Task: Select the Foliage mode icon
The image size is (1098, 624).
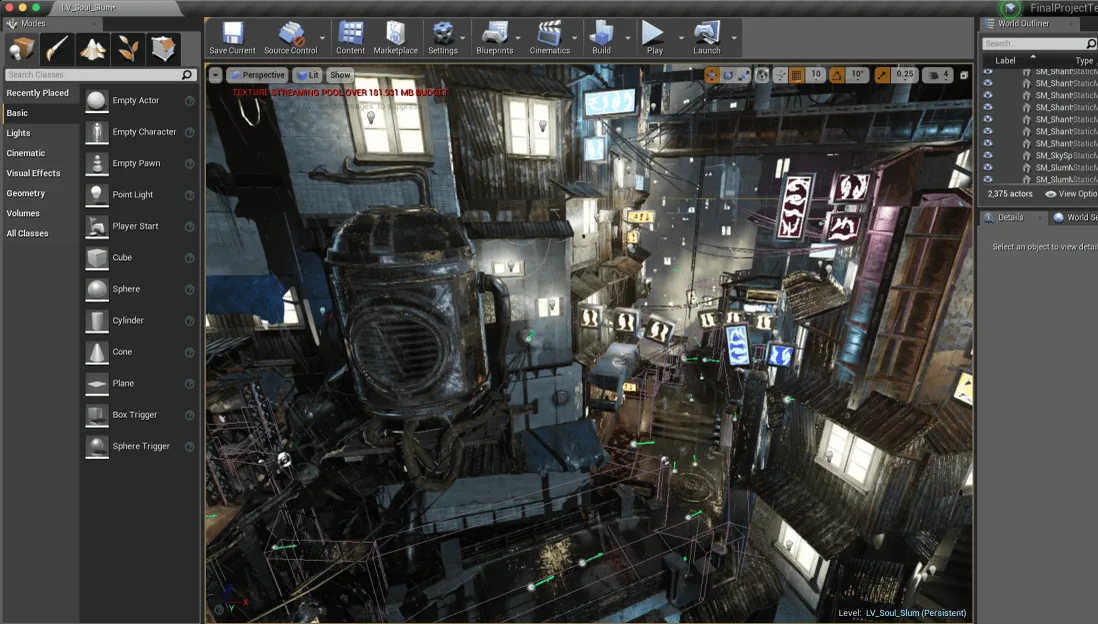Action: point(128,49)
